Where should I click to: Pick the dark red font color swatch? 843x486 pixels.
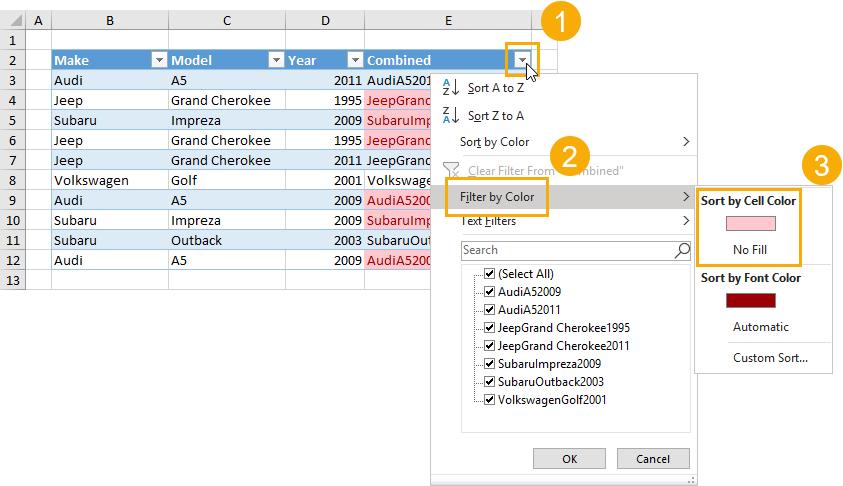[751, 301]
